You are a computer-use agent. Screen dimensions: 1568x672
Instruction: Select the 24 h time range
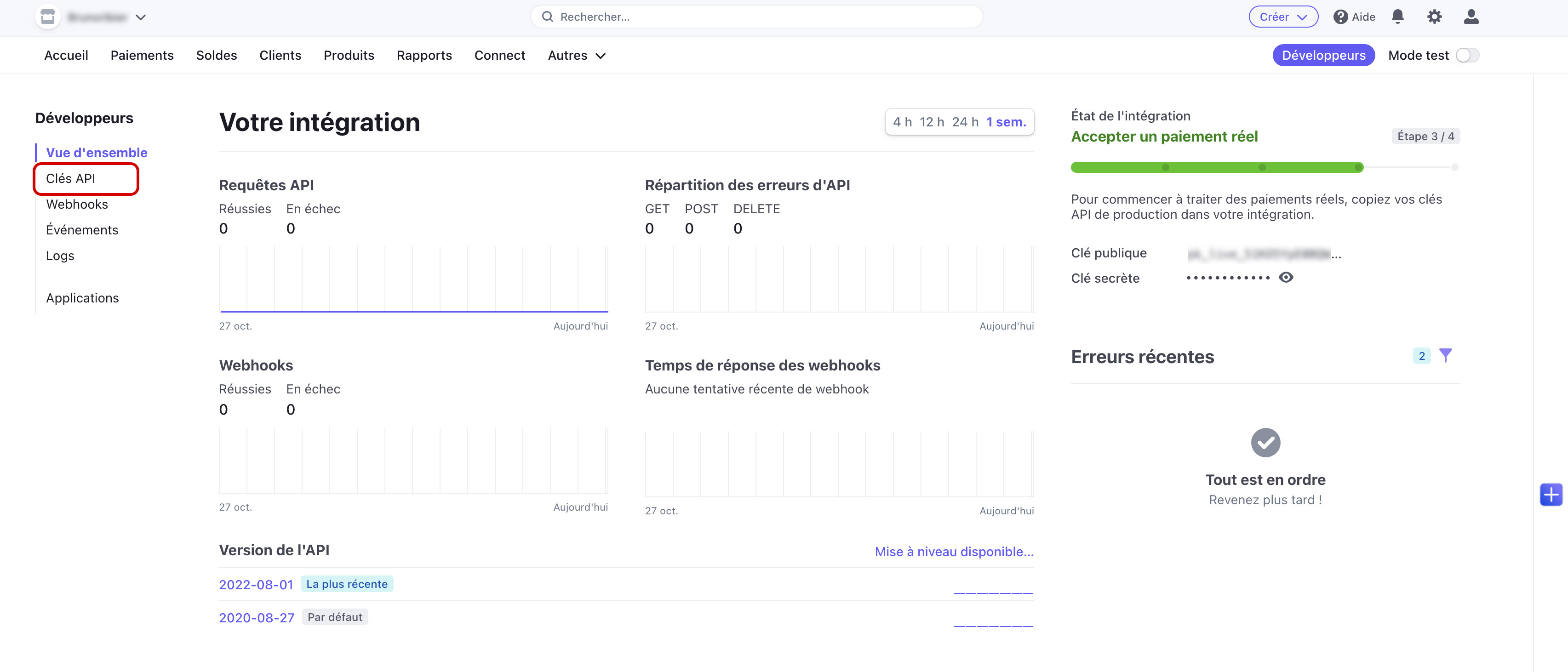965,122
